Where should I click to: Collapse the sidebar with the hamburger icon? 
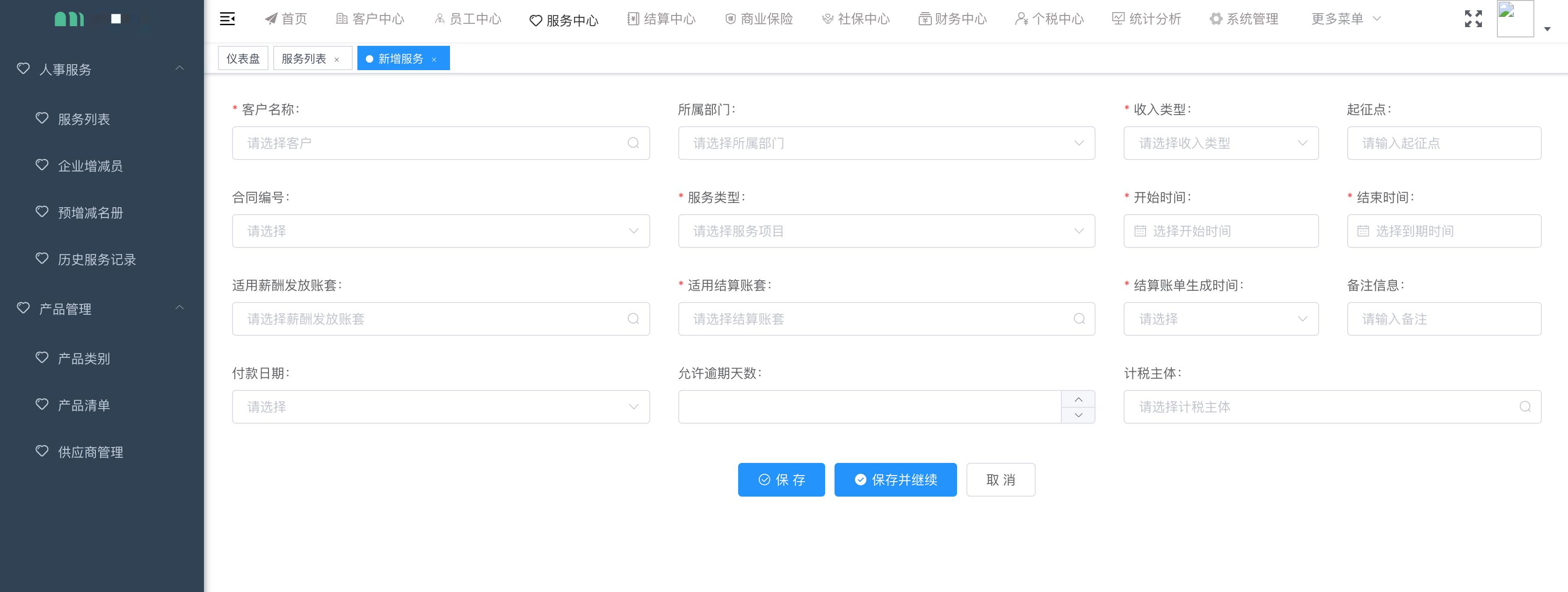tap(228, 19)
